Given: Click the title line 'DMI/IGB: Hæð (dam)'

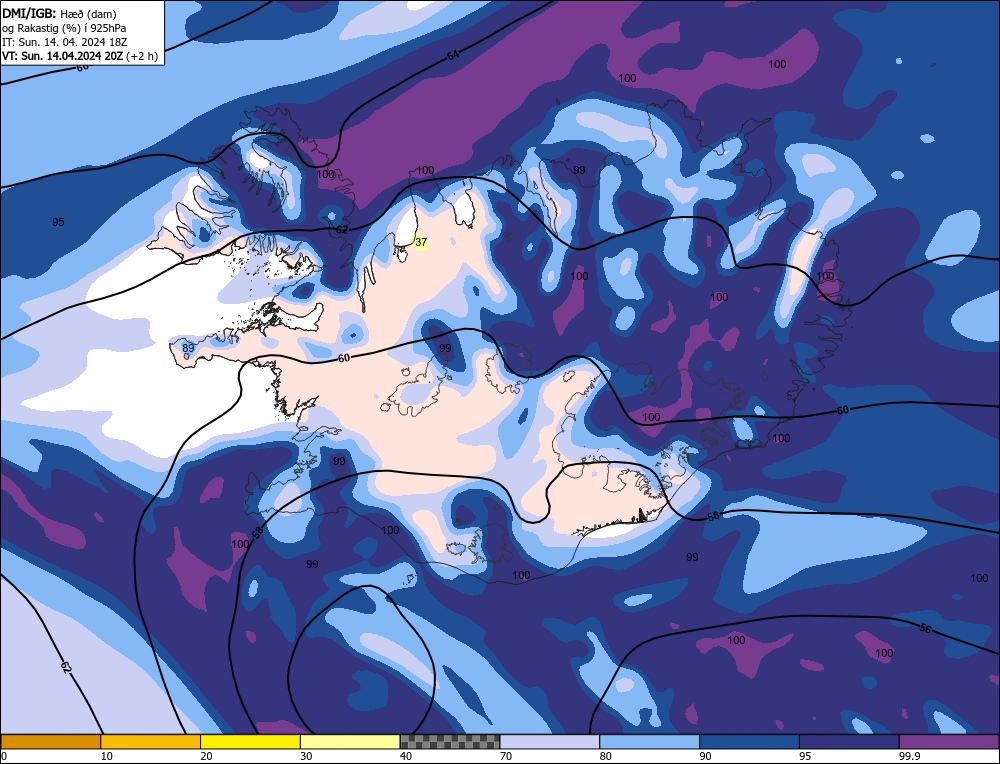Looking at the screenshot, I should coord(59,13).
